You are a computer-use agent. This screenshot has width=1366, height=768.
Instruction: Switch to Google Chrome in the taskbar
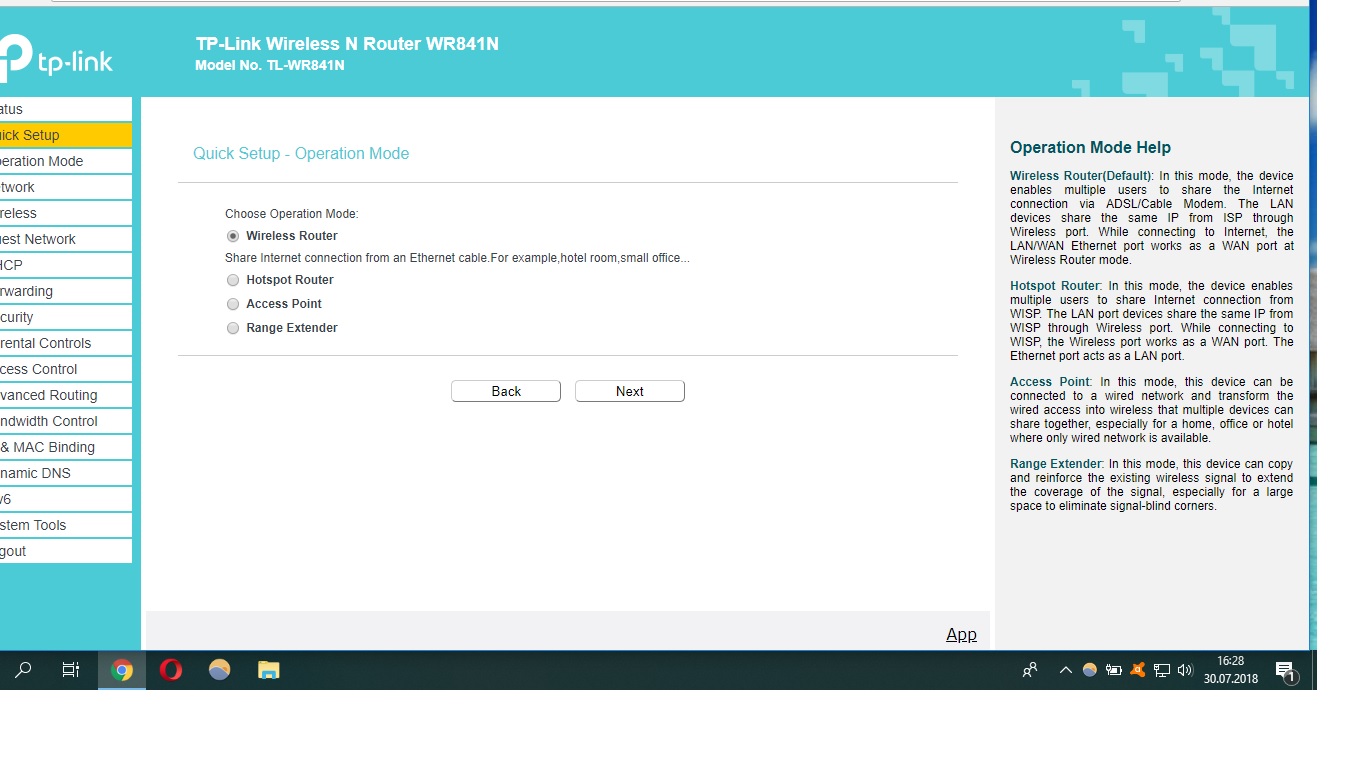(x=122, y=670)
